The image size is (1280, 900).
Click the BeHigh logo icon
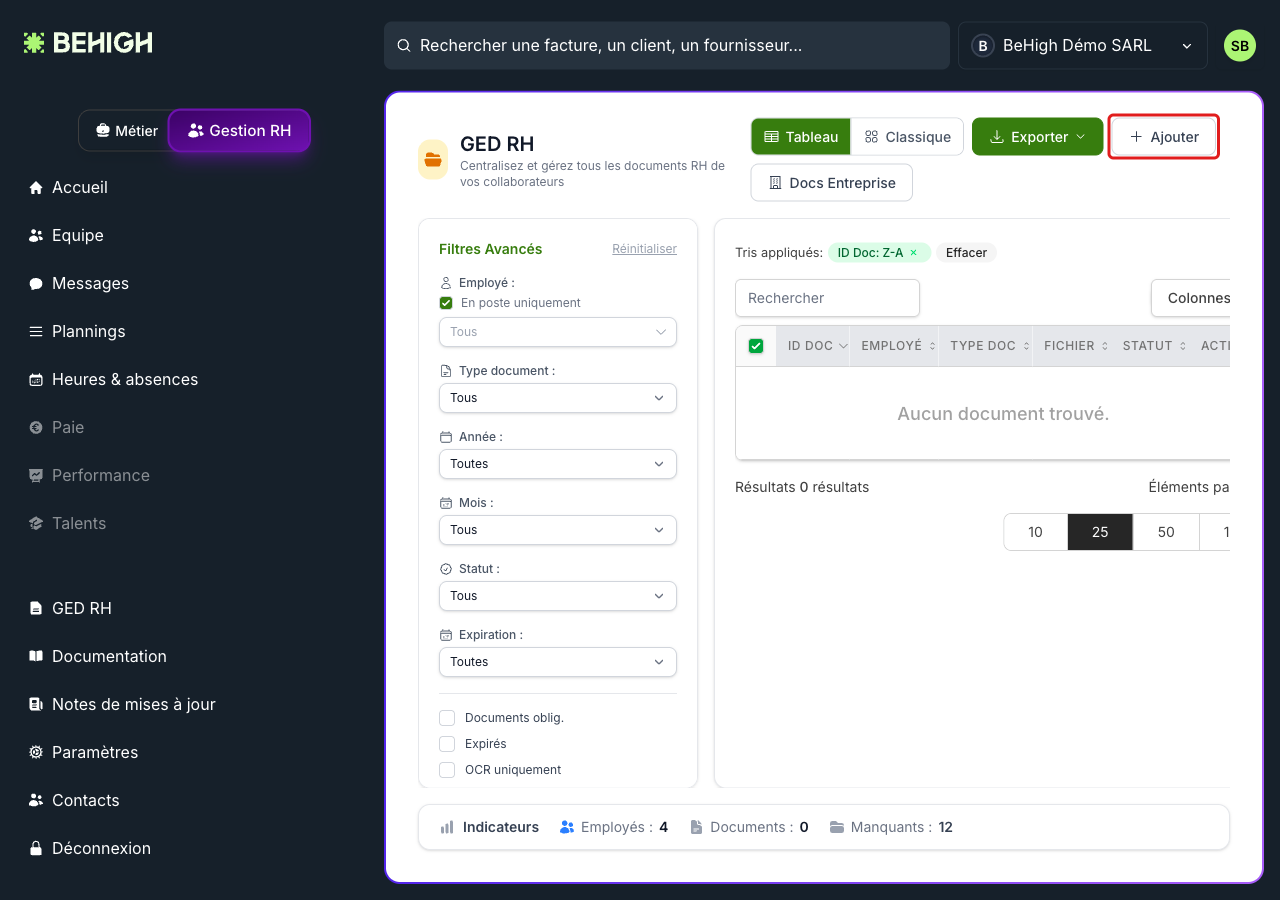tap(35, 43)
